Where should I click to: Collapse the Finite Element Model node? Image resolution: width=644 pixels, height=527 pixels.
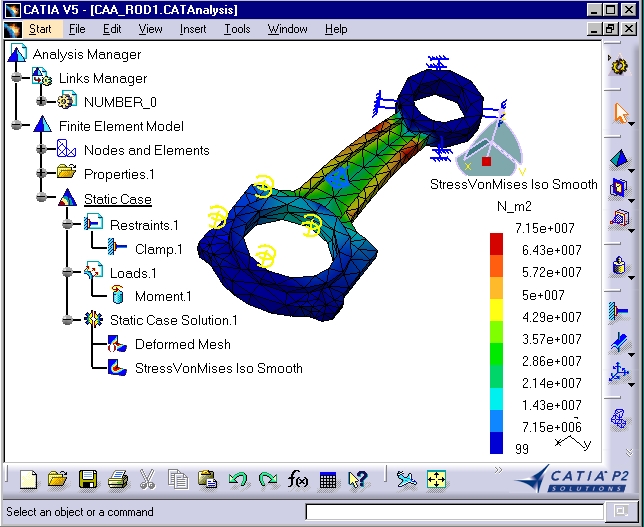coord(16,125)
